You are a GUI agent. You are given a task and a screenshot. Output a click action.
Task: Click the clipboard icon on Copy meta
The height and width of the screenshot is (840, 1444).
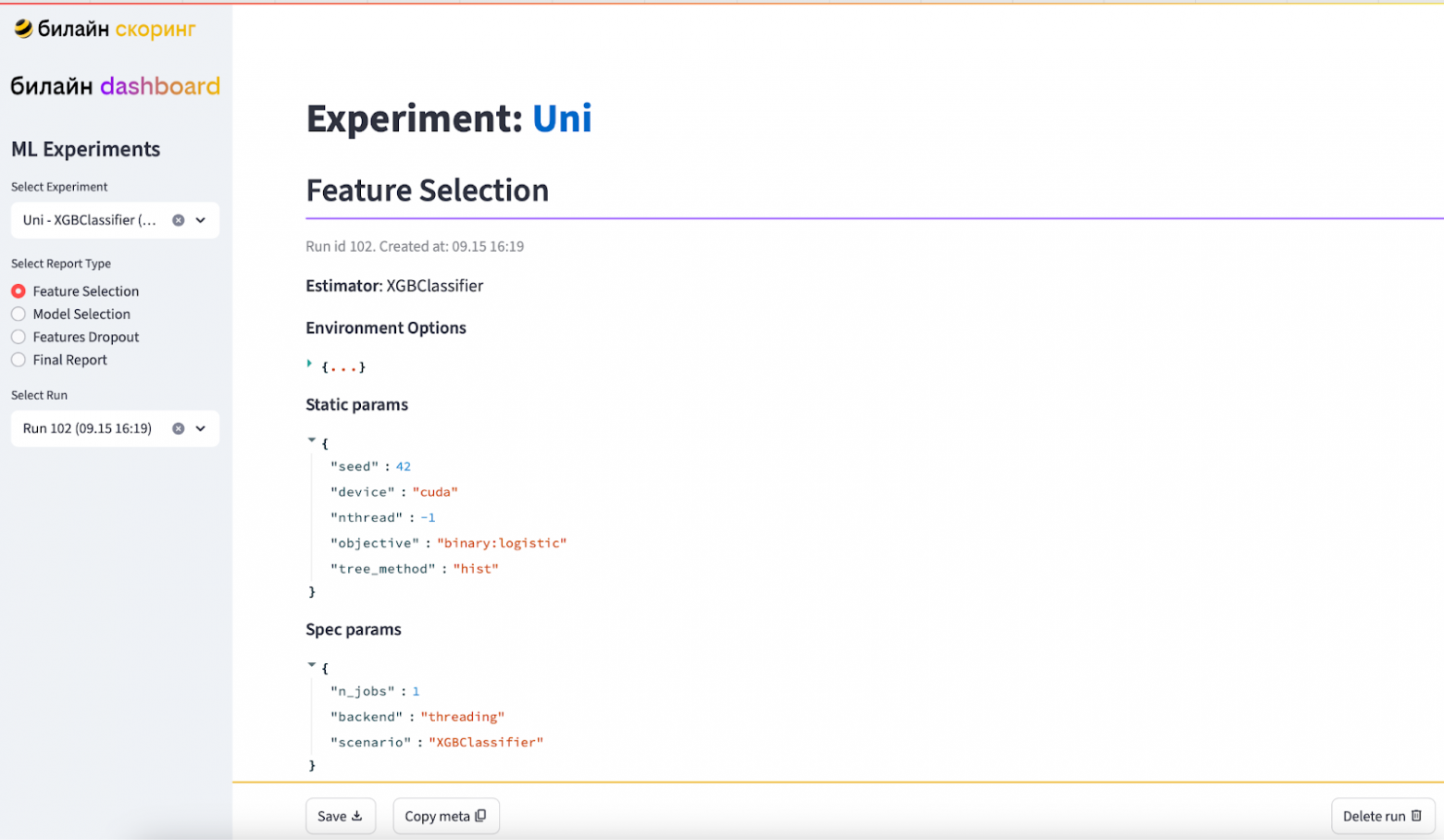click(480, 816)
